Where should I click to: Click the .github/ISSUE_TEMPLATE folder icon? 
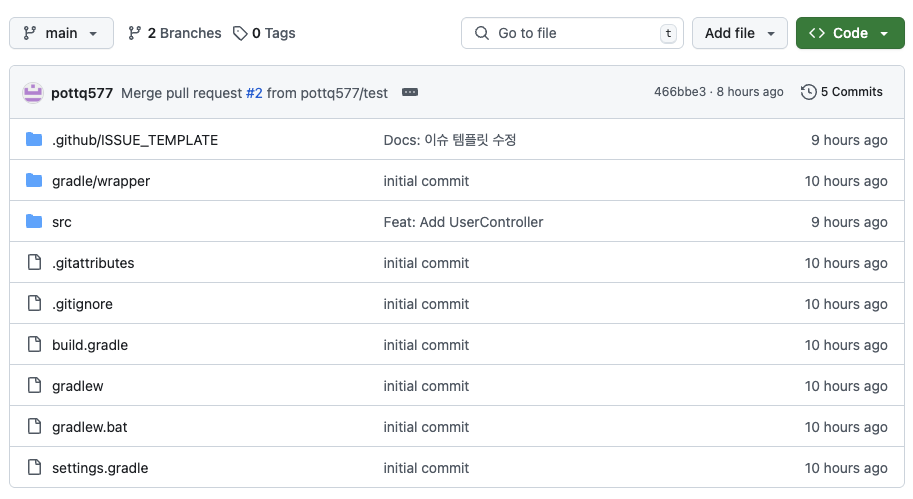(x=34, y=140)
